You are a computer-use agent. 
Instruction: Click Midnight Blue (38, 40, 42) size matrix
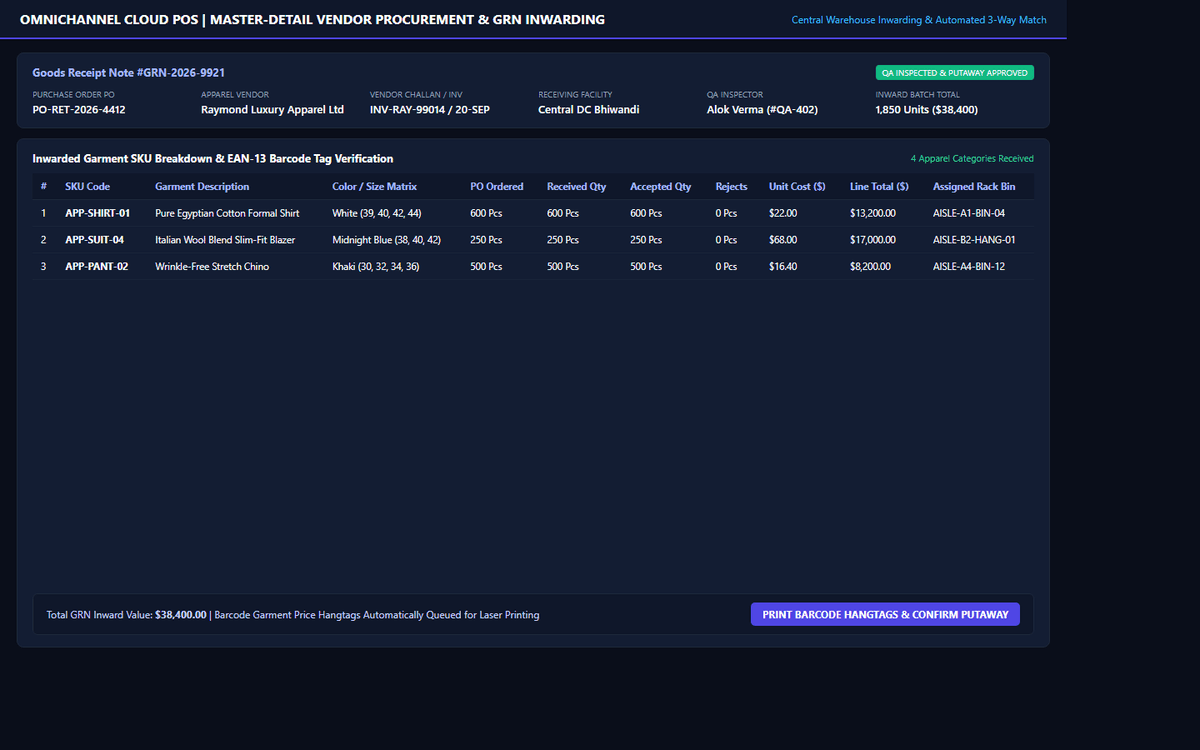pyautogui.click(x=387, y=240)
